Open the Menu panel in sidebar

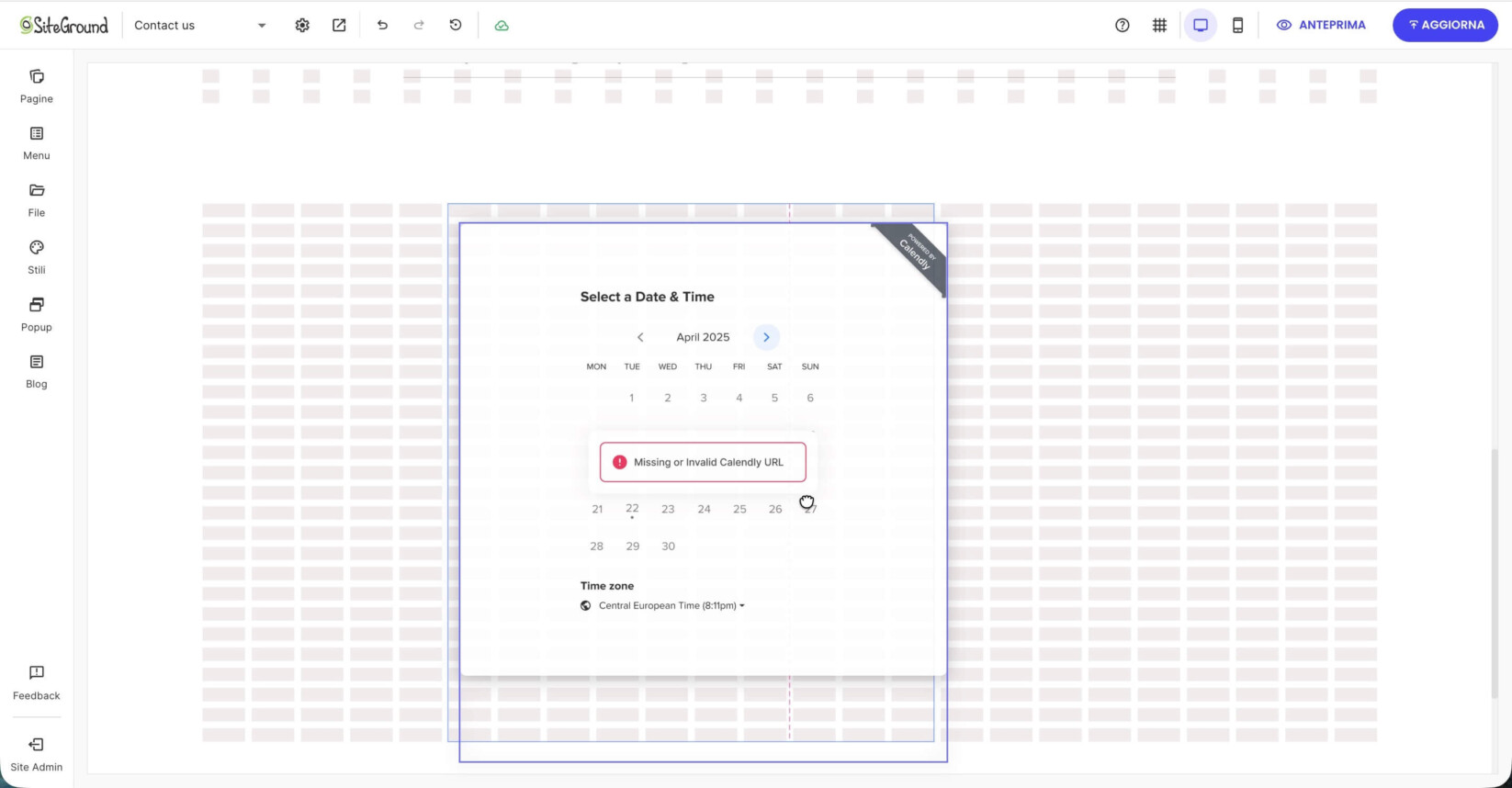click(x=37, y=143)
